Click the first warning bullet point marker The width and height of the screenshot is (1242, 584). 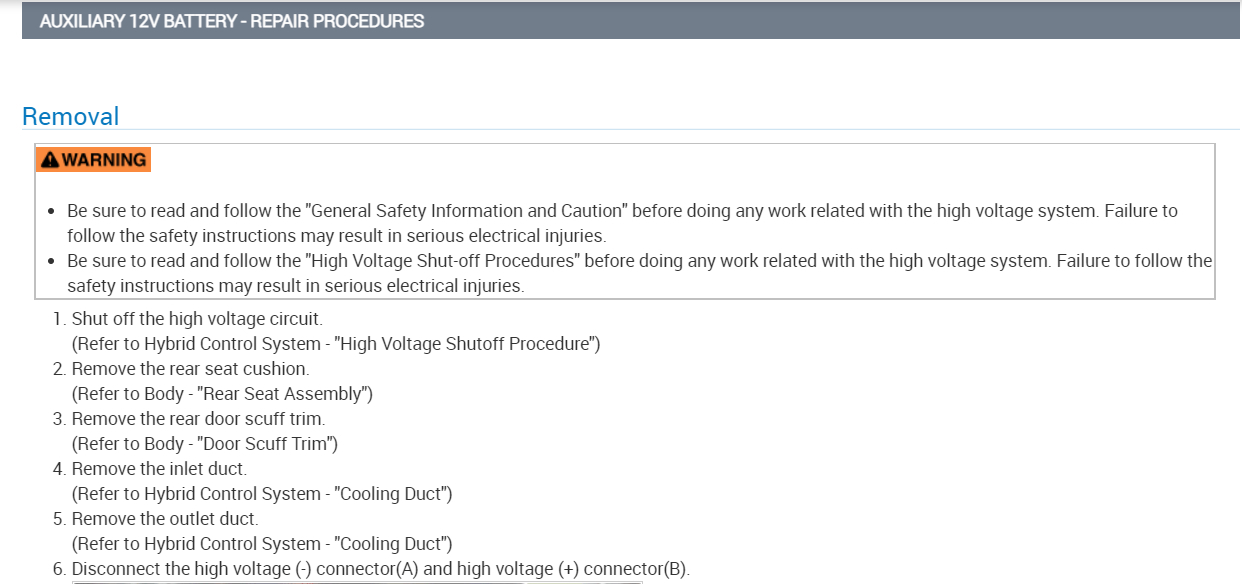(x=53, y=212)
